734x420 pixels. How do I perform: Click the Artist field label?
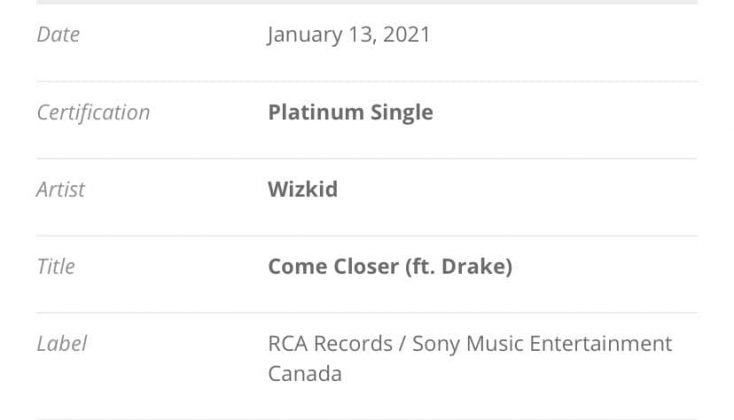(x=61, y=189)
